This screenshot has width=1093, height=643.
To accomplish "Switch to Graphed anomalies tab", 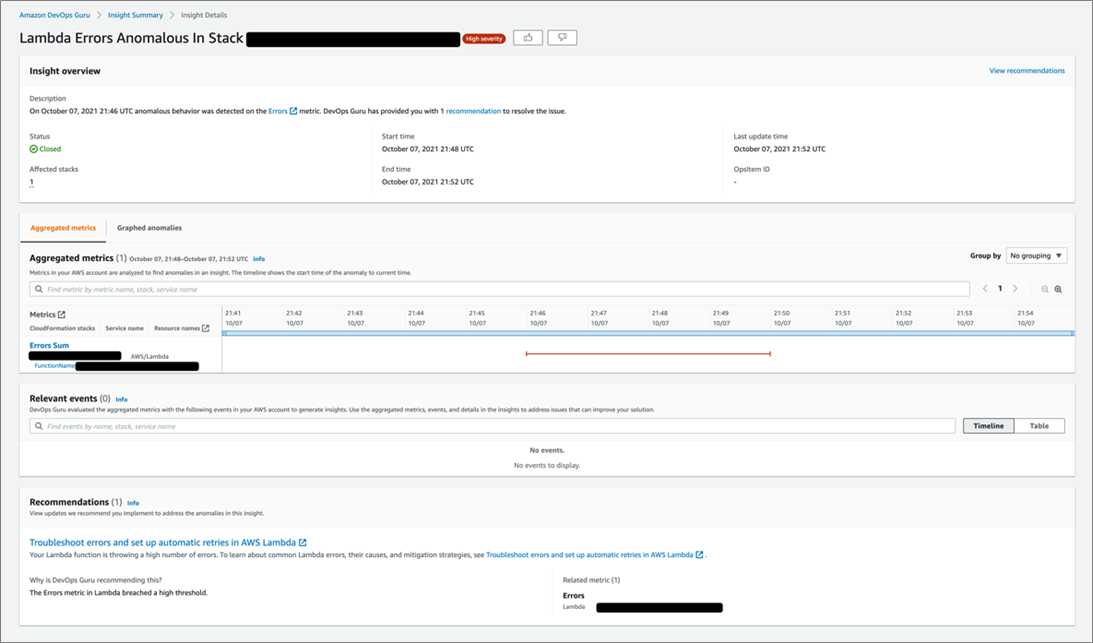I will click(x=149, y=228).
